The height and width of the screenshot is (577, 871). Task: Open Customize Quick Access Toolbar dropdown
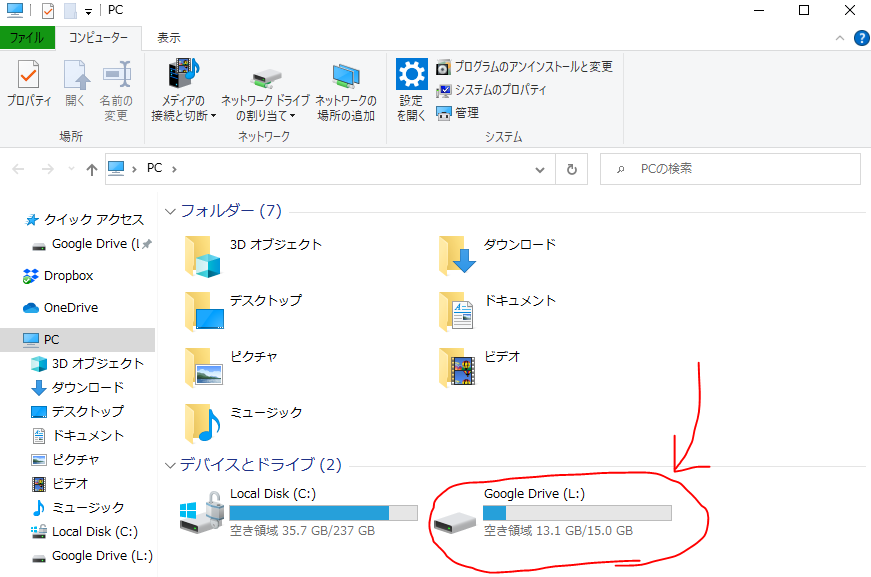tap(88, 11)
